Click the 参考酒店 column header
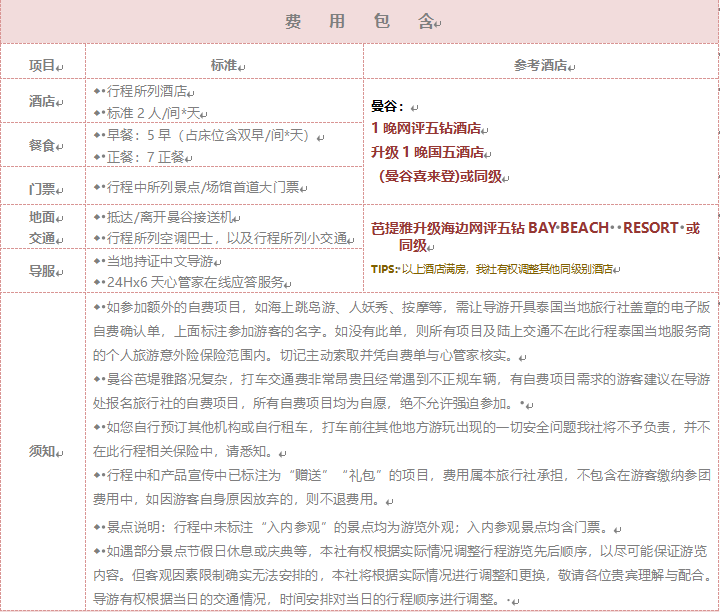Image resolution: width=720 pixels, height=612 pixels. [540, 65]
